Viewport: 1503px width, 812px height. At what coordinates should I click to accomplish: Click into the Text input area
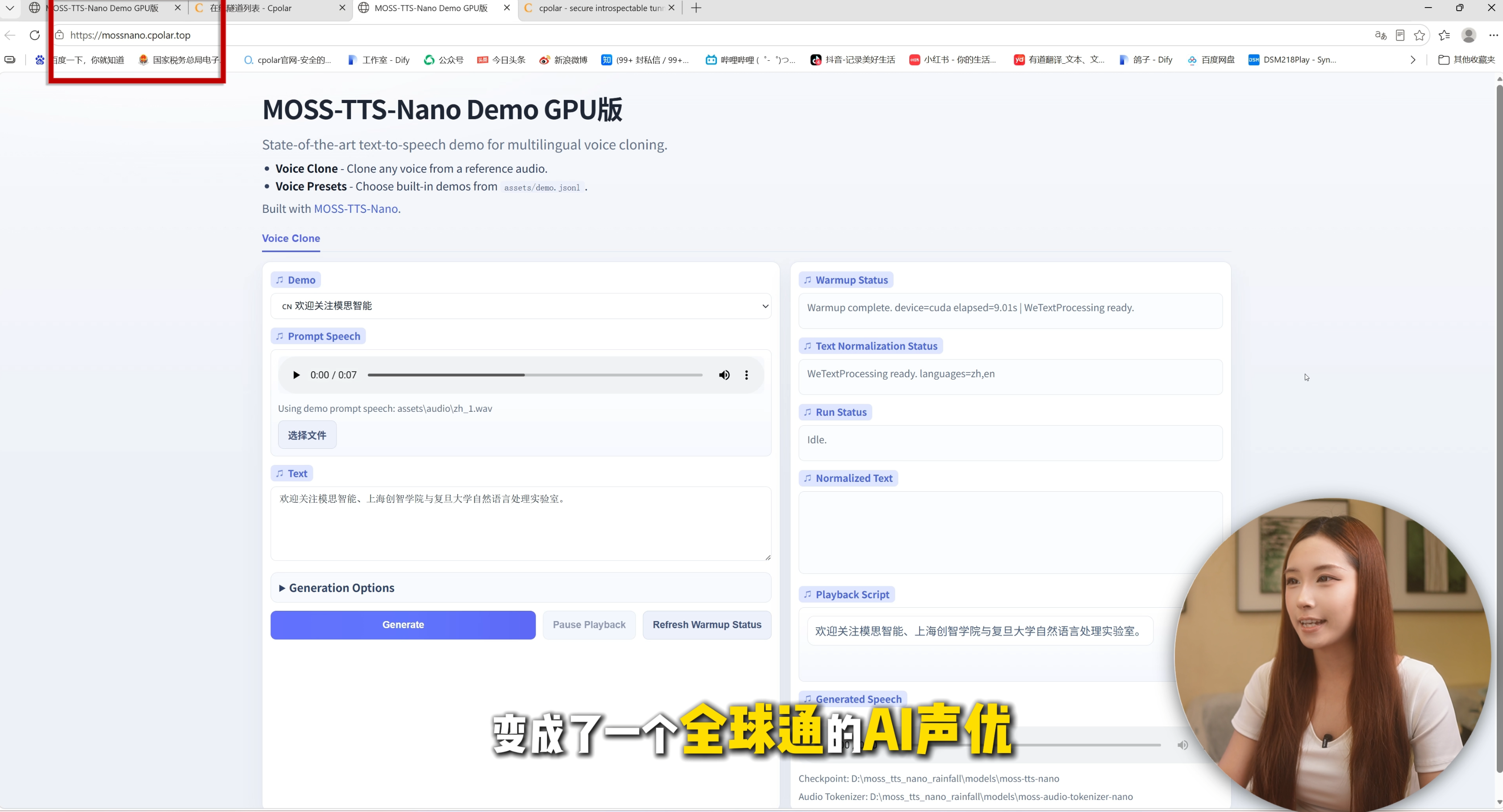point(520,524)
